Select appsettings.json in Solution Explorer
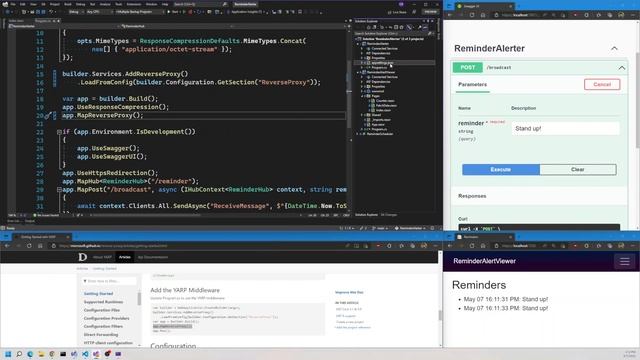The width and height of the screenshot is (640, 360). [382, 63]
